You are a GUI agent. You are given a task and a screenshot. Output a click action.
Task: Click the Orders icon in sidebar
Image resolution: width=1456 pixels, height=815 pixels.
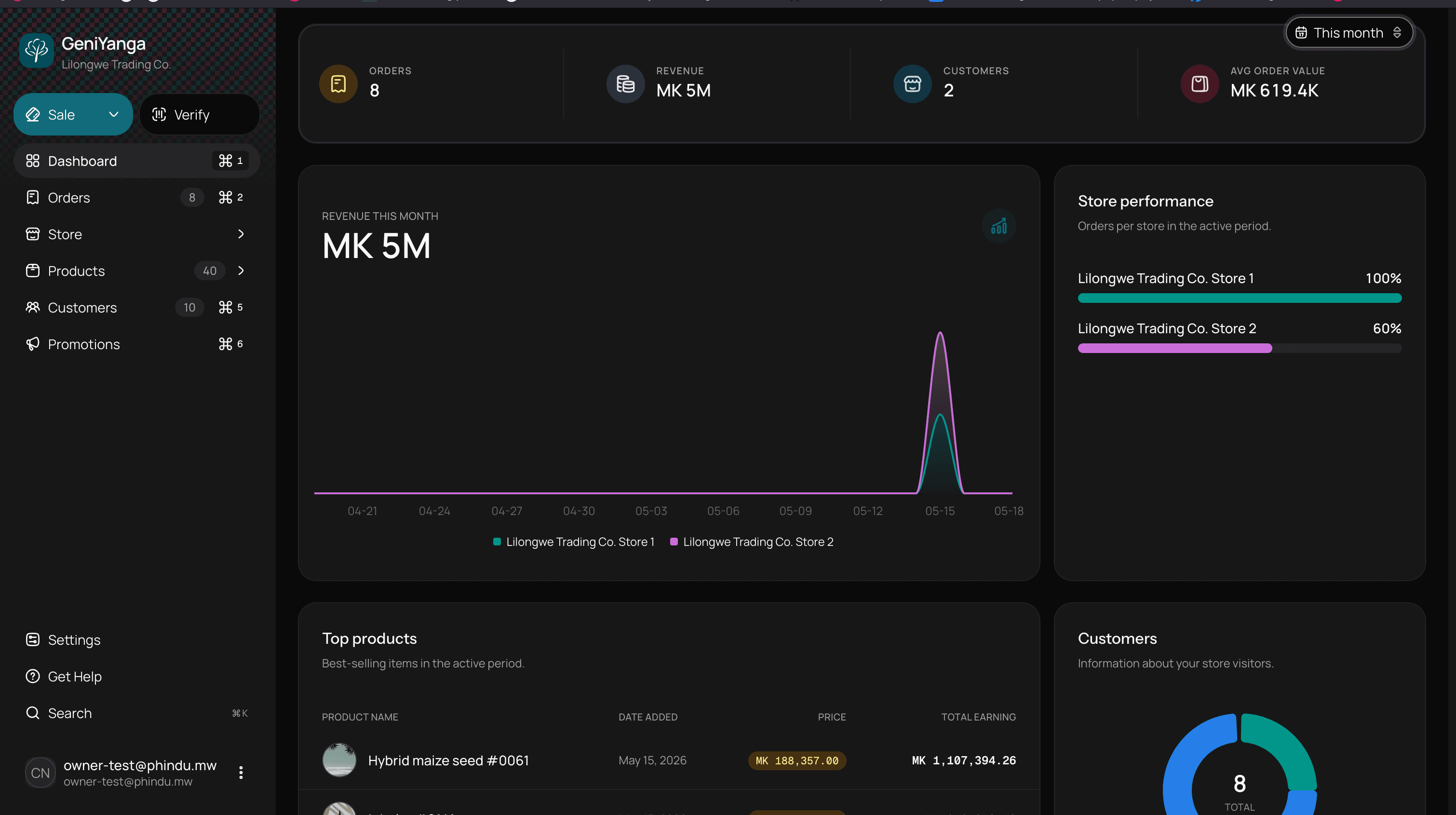[x=33, y=198]
